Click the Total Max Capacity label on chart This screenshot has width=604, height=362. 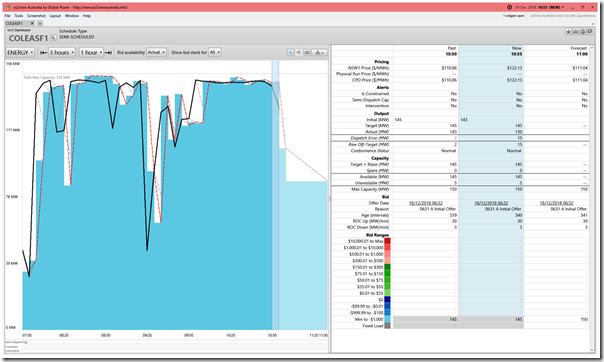[47, 77]
